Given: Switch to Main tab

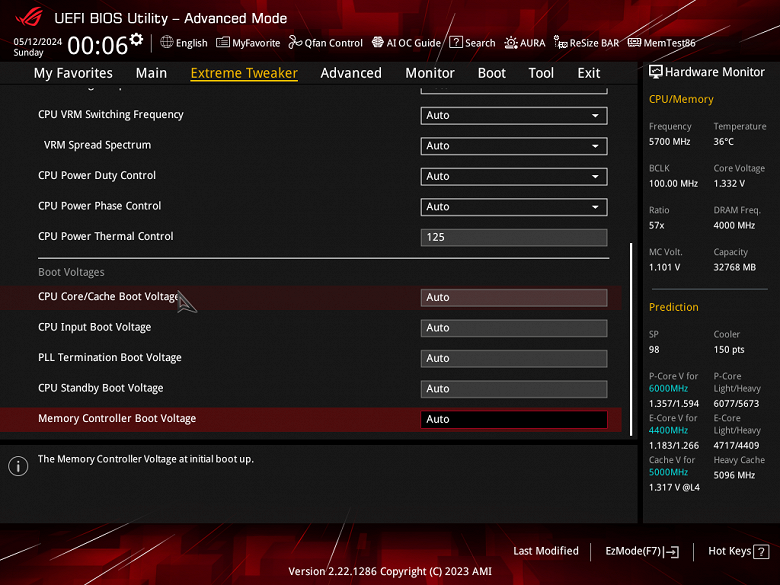Looking at the screenshot, I should coord(151,73).
